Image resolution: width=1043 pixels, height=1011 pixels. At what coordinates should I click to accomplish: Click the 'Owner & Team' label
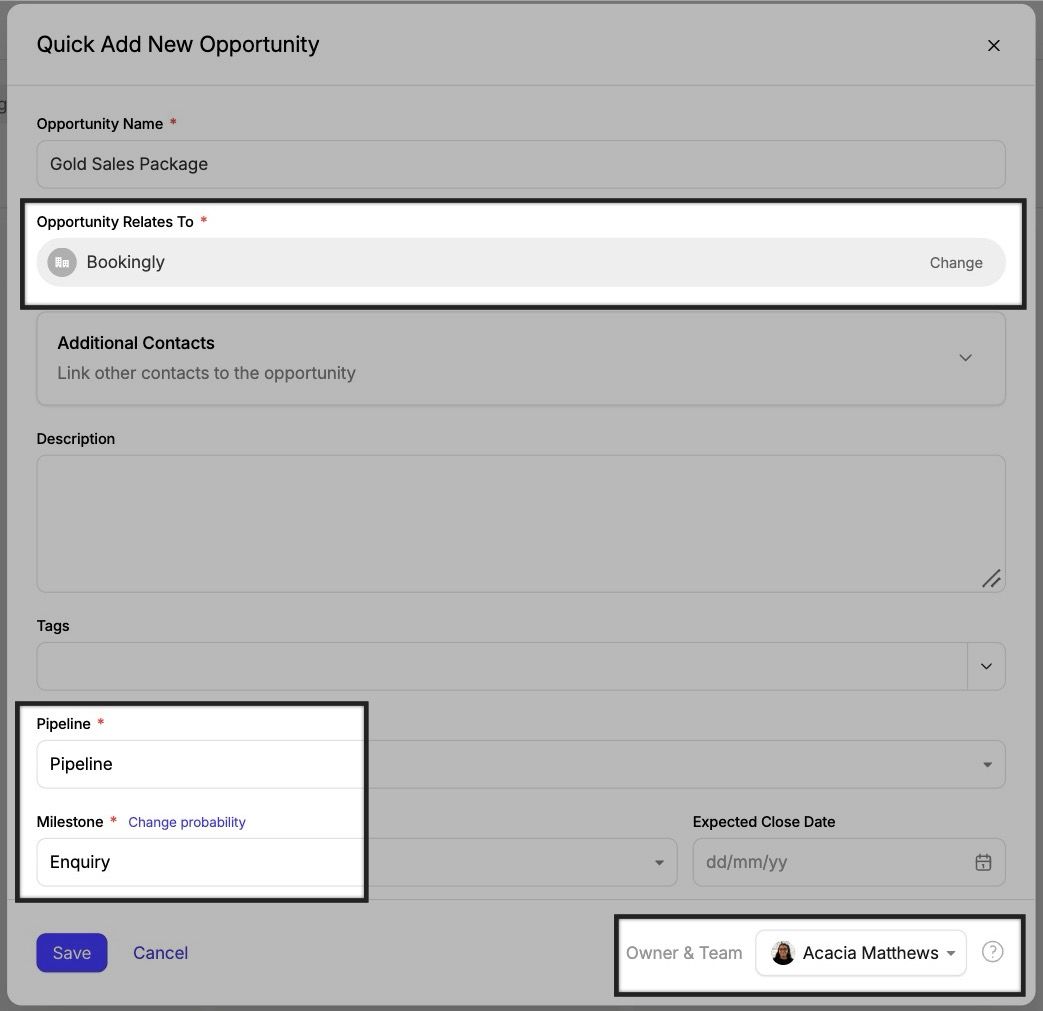tap(684, 952)
